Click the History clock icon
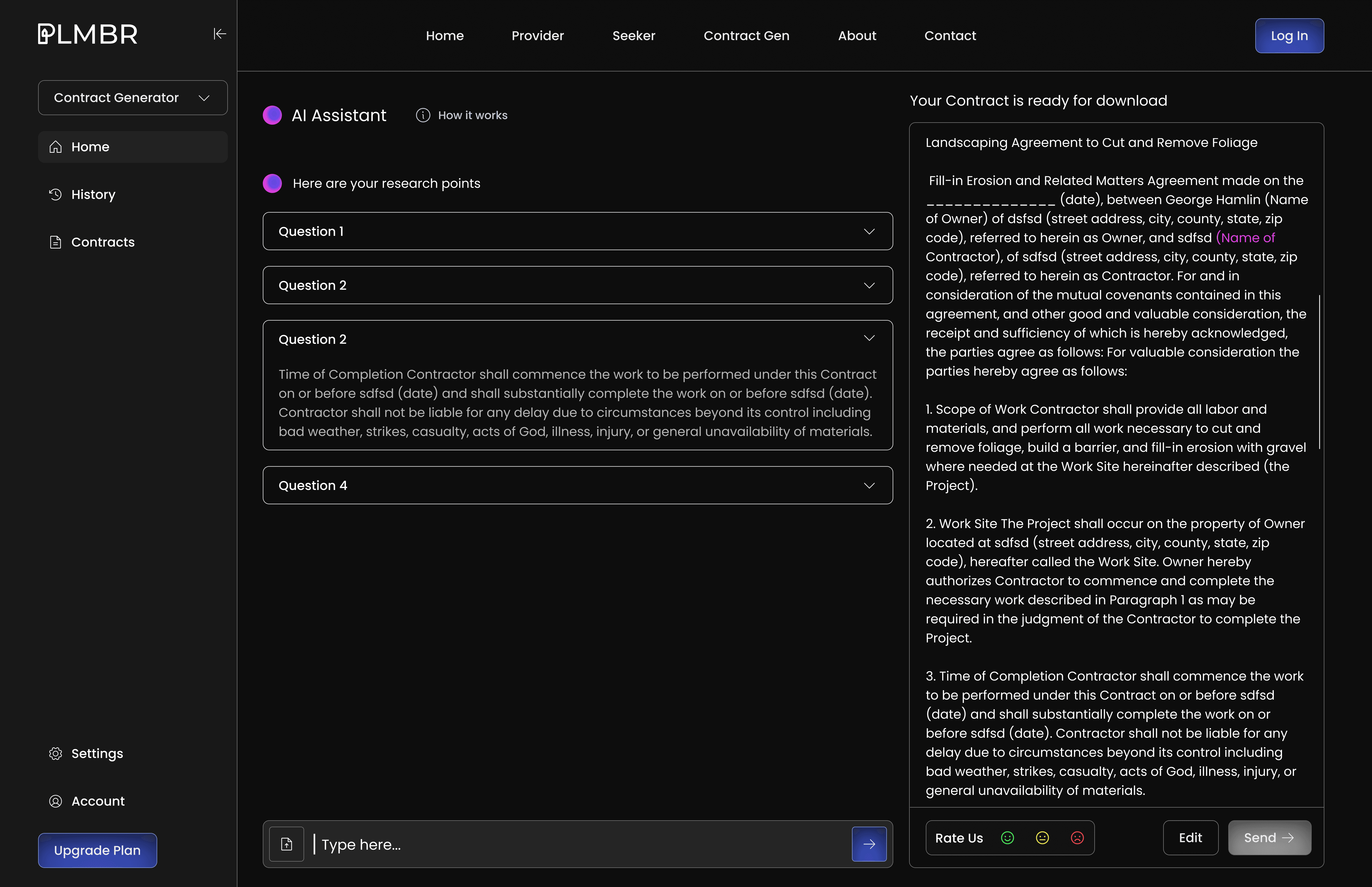This screenshot has width=1372, height=887. coord(55,195)
